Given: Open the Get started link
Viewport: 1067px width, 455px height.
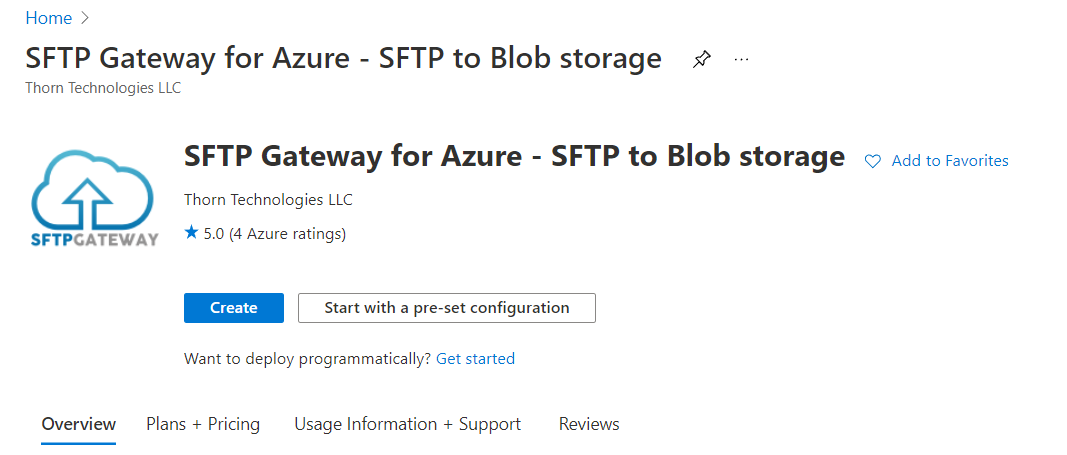Looking at the screenshot, I should coord(475,358).
